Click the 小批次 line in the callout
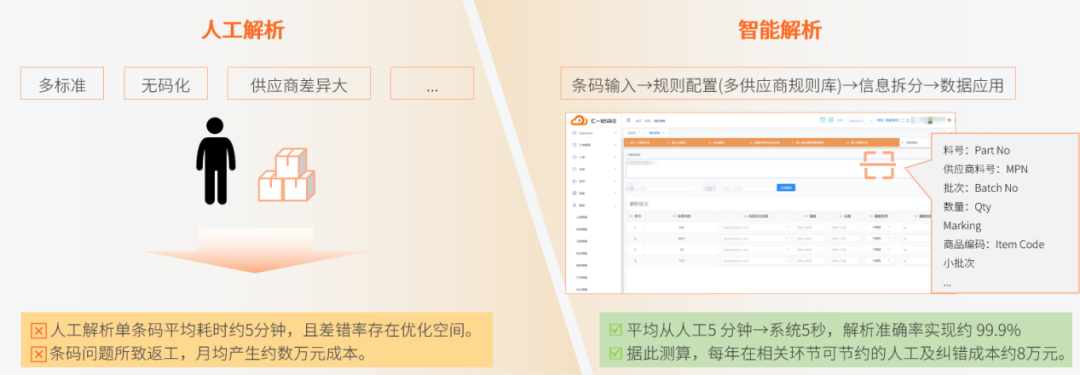1080x375 pixels. 958,263
